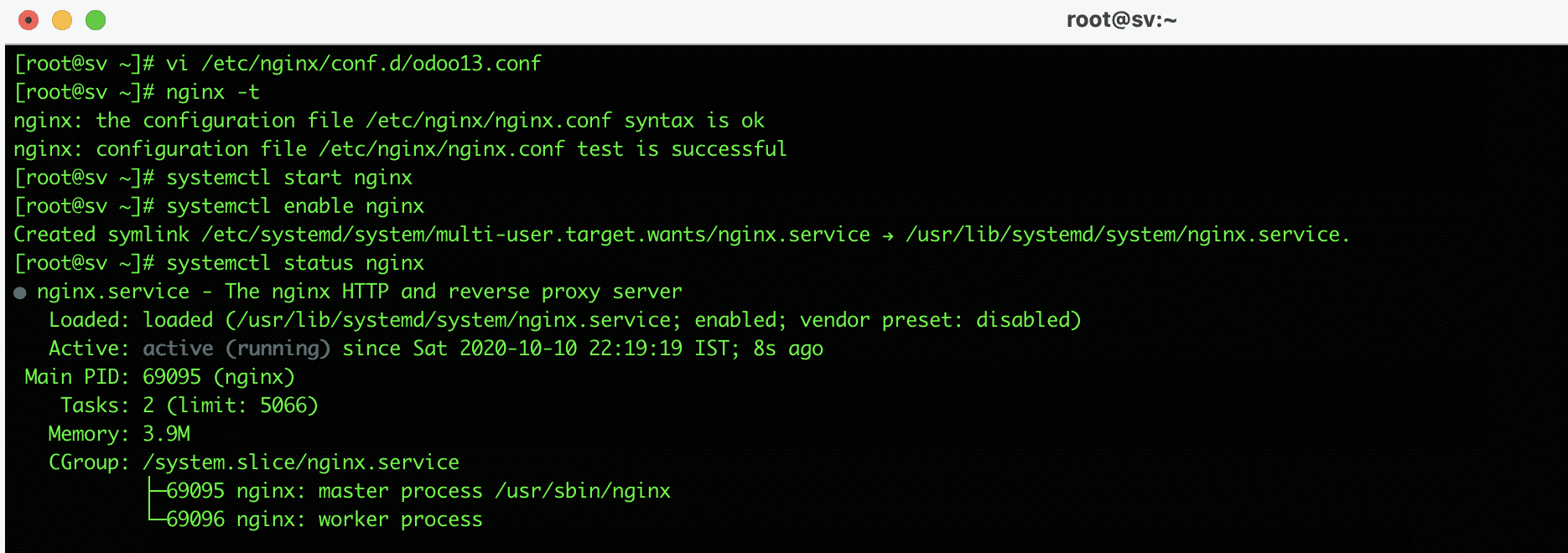This screenshot has width=1568, height=553.
Task: Click the 69095 nginx master process line
Action: point(418,491)
